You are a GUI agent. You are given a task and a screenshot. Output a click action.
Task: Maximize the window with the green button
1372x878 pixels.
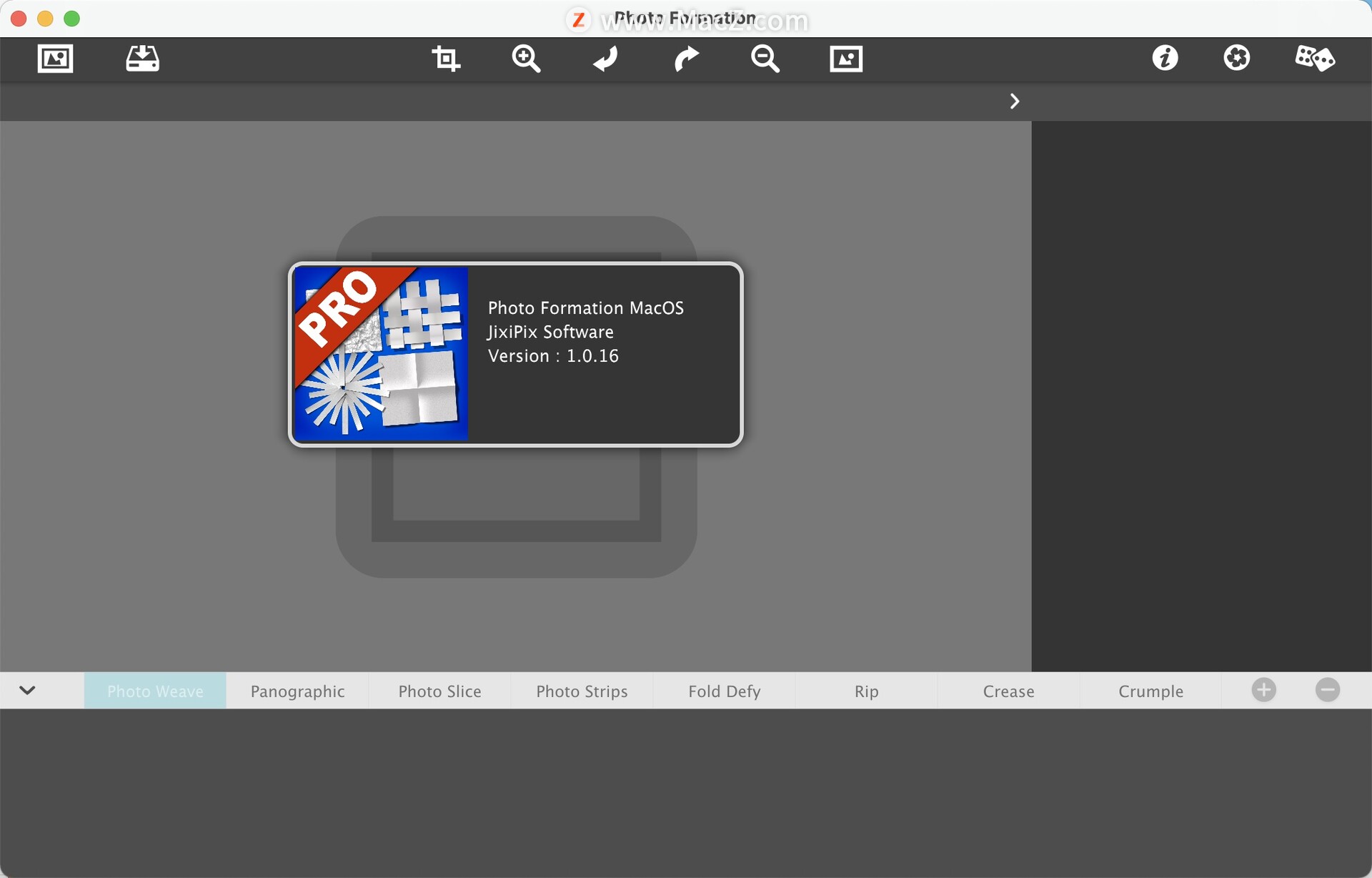click(71, 19)
